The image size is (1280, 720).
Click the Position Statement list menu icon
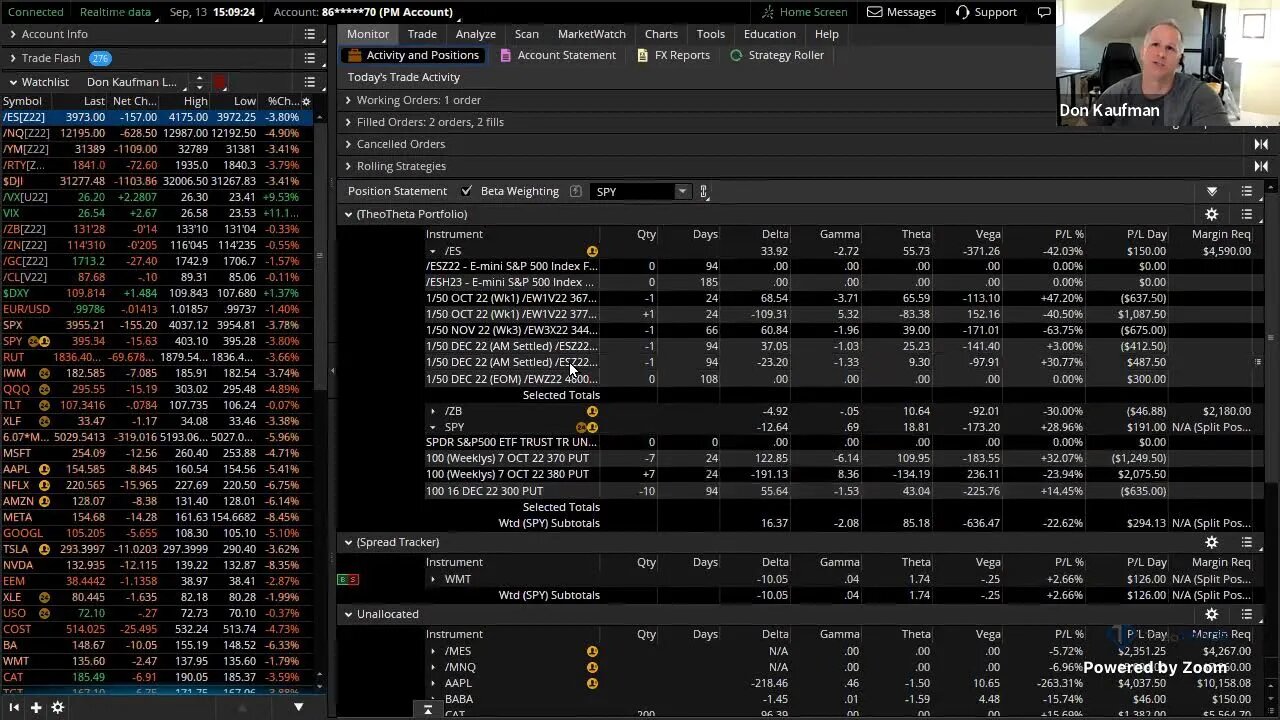tap(1246, 191)
